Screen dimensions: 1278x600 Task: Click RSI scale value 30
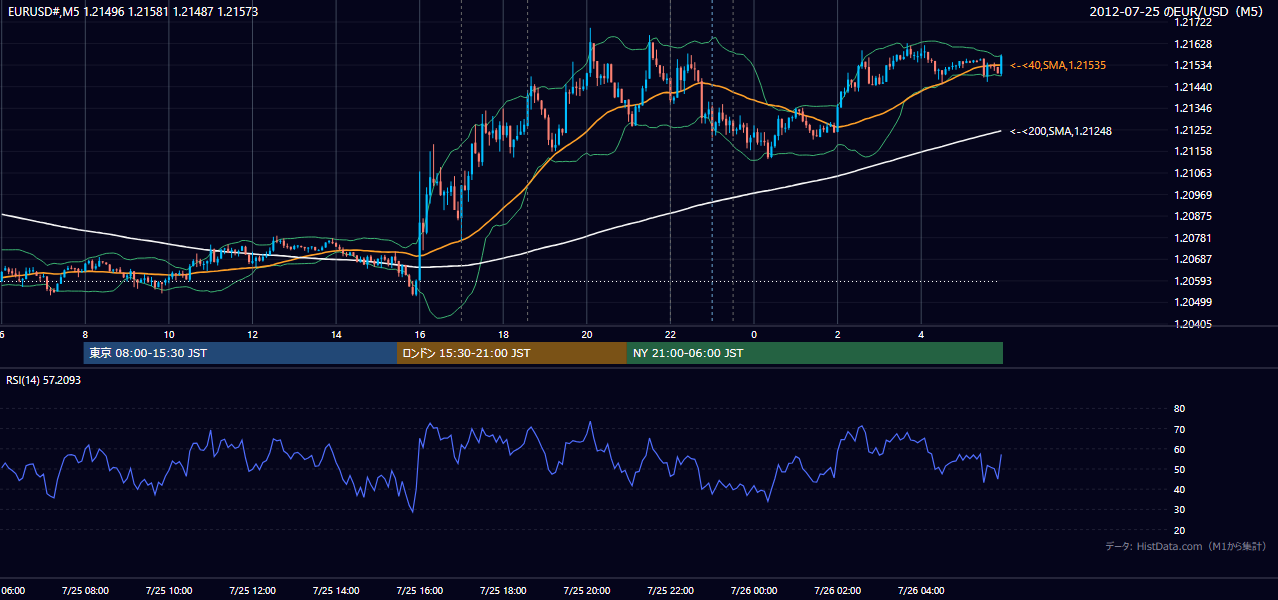1179,510
